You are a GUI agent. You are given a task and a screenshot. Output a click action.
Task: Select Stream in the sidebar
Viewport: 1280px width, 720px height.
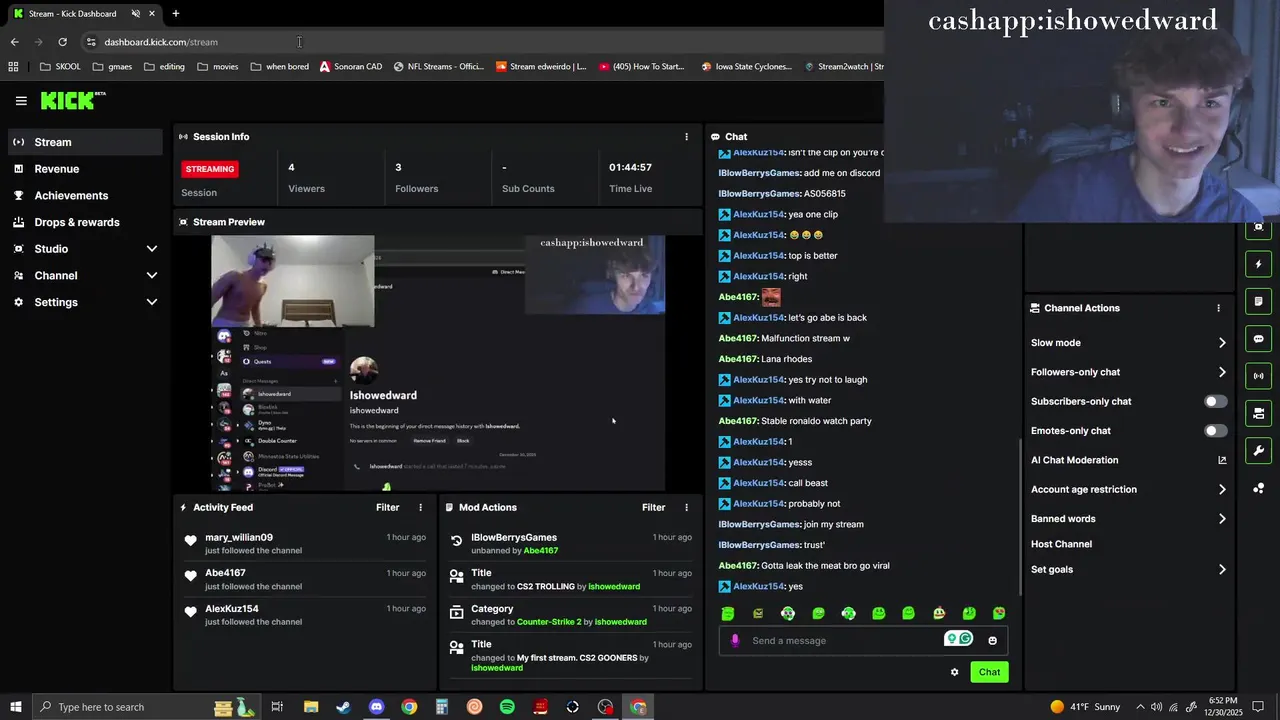click(86, 142)
